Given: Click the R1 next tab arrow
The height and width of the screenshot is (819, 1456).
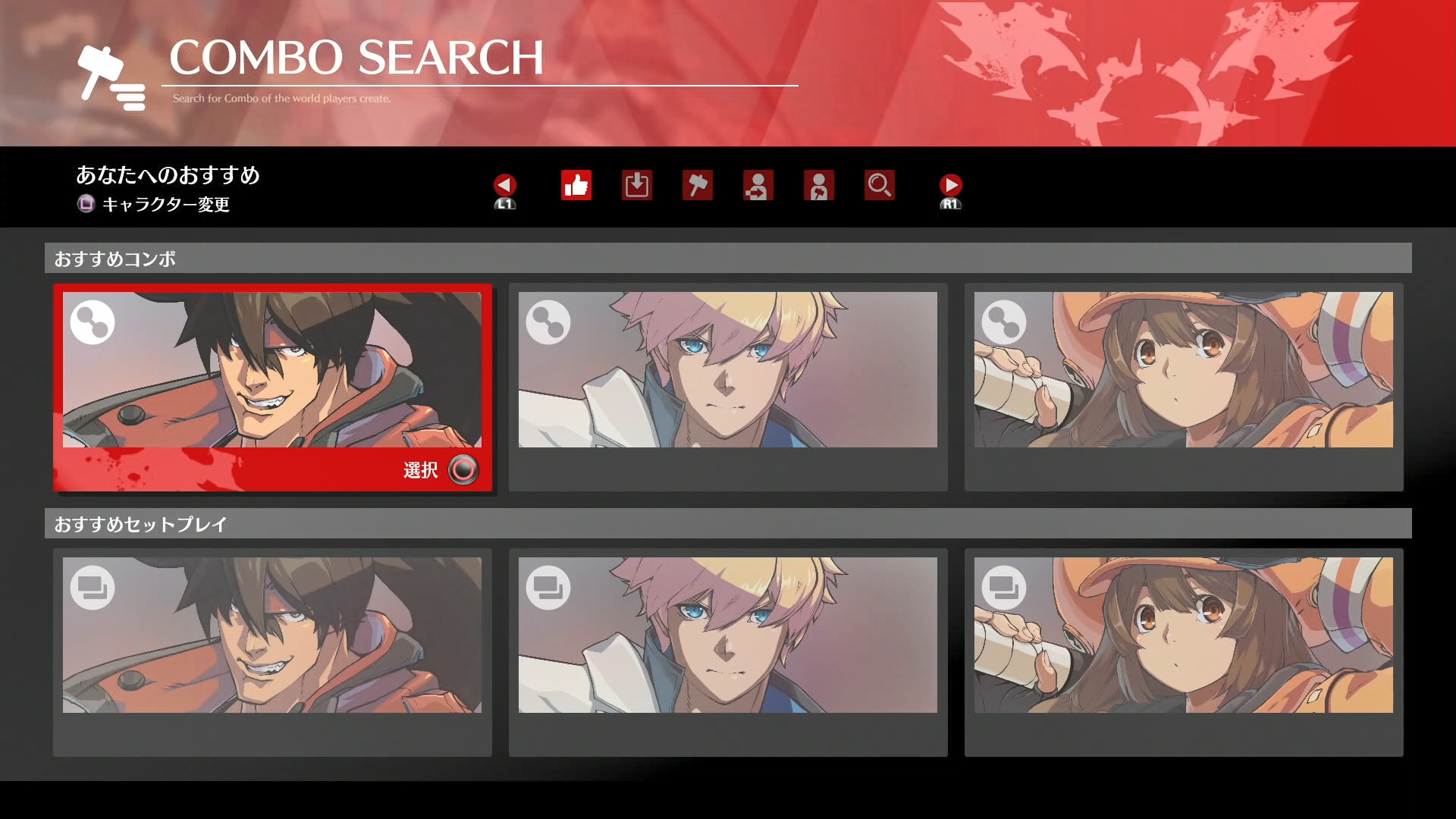Looking at the screenshot, I should click(951, 191).
